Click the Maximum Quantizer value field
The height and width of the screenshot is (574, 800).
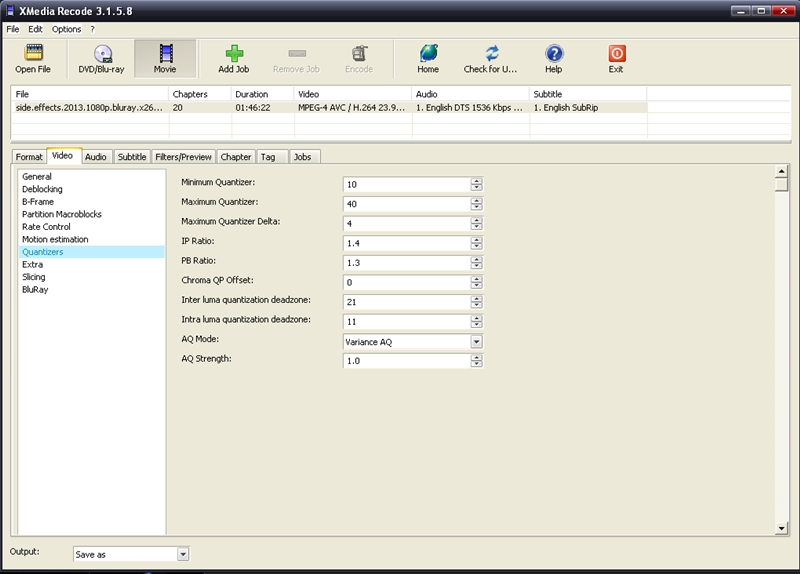click(407, 204)
